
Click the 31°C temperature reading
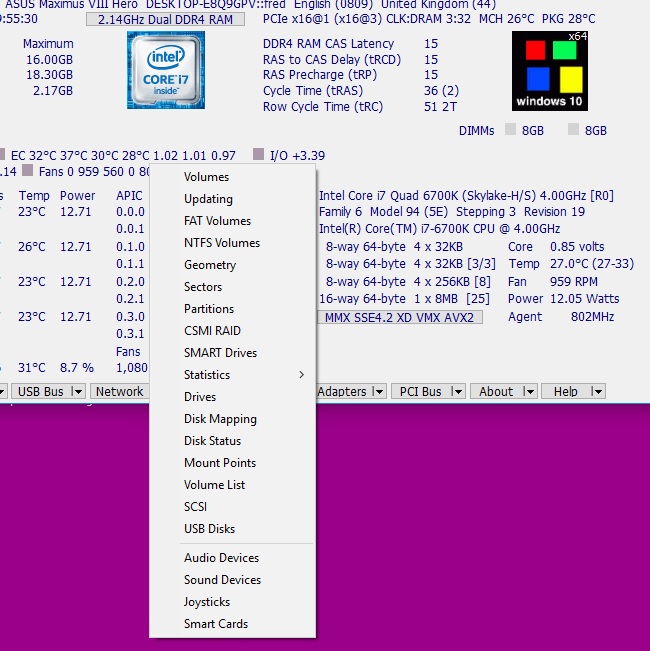(32, 368)
